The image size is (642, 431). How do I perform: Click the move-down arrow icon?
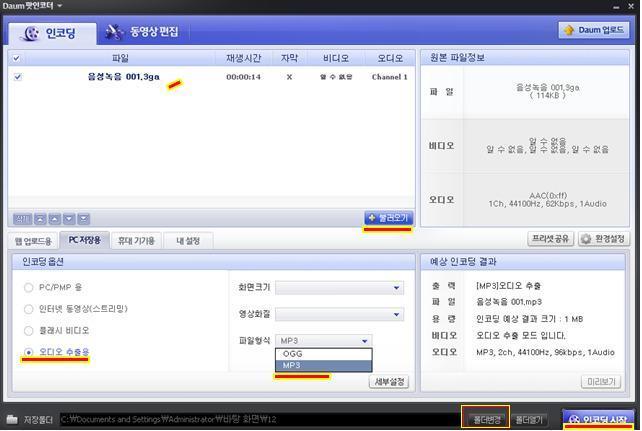point(69,219)
